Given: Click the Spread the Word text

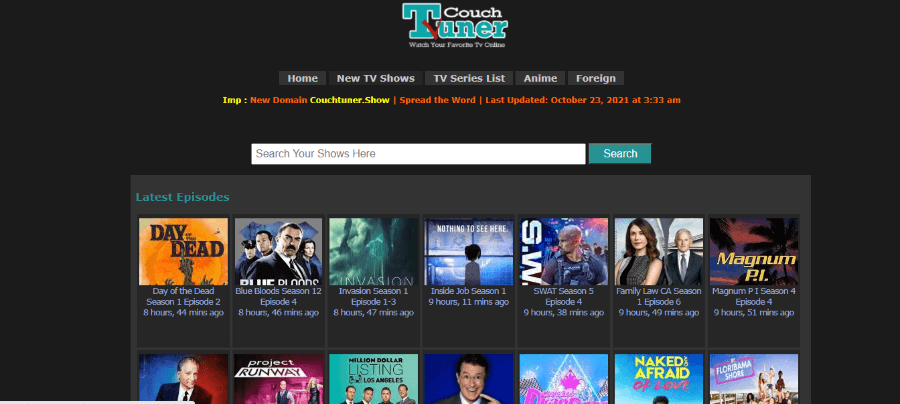Looking at the screenshot, I should point(437,100).
